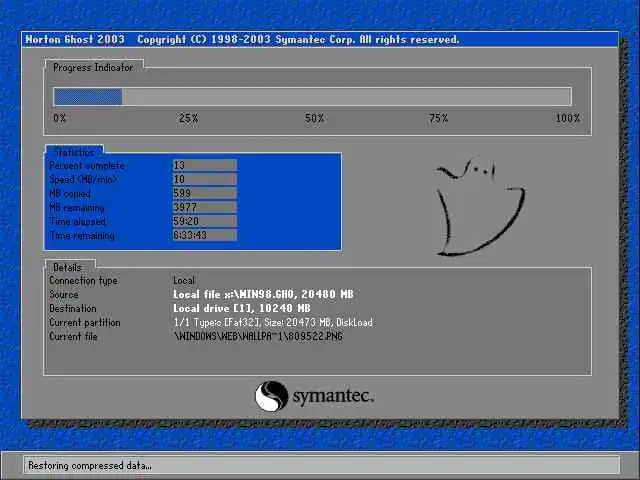Click the Current file label
The width and height of the screenshot is (640, 480).
click(73, 337)
